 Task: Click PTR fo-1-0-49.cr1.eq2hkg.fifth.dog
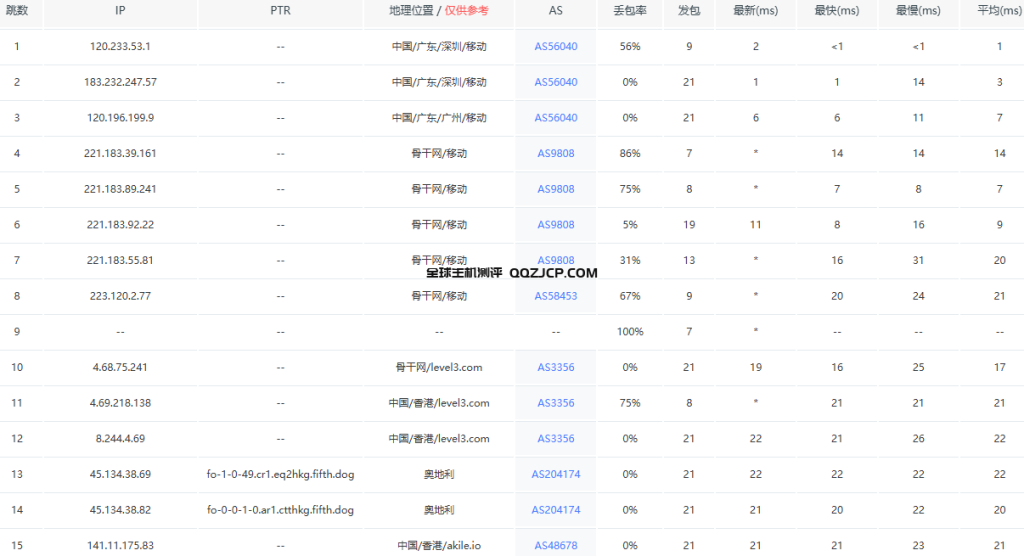click(280, 474)
